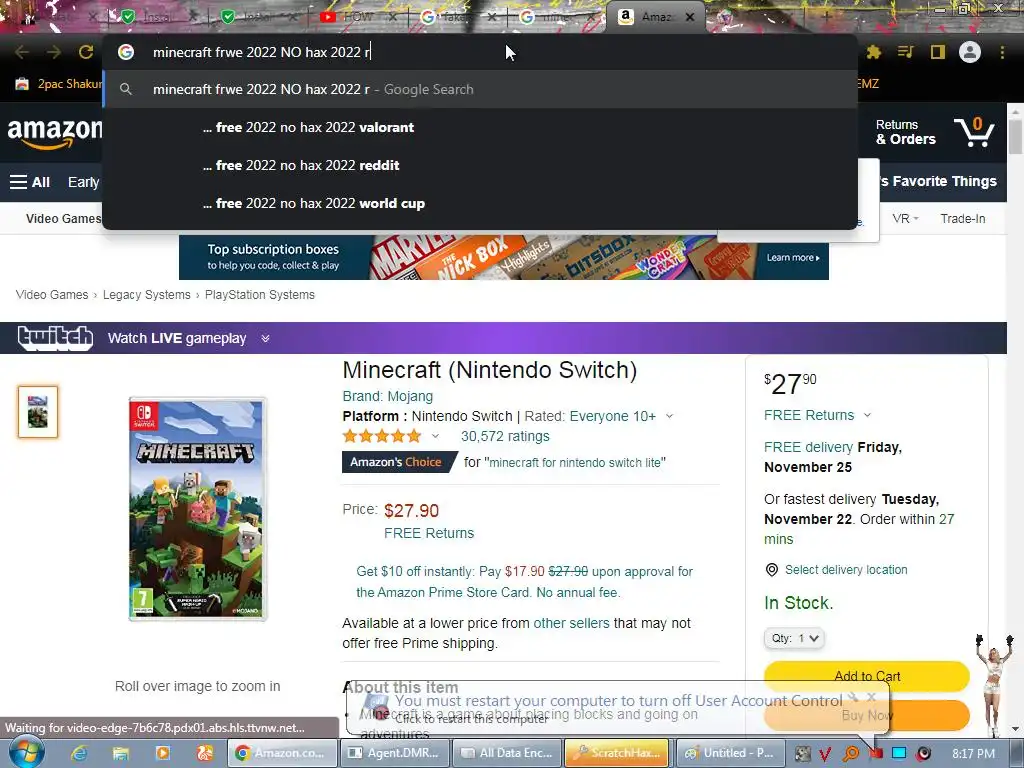Open Windows Explorer folder on taskbar
1024x768 pixels.
pyautogui.click(x=121, y=753)
